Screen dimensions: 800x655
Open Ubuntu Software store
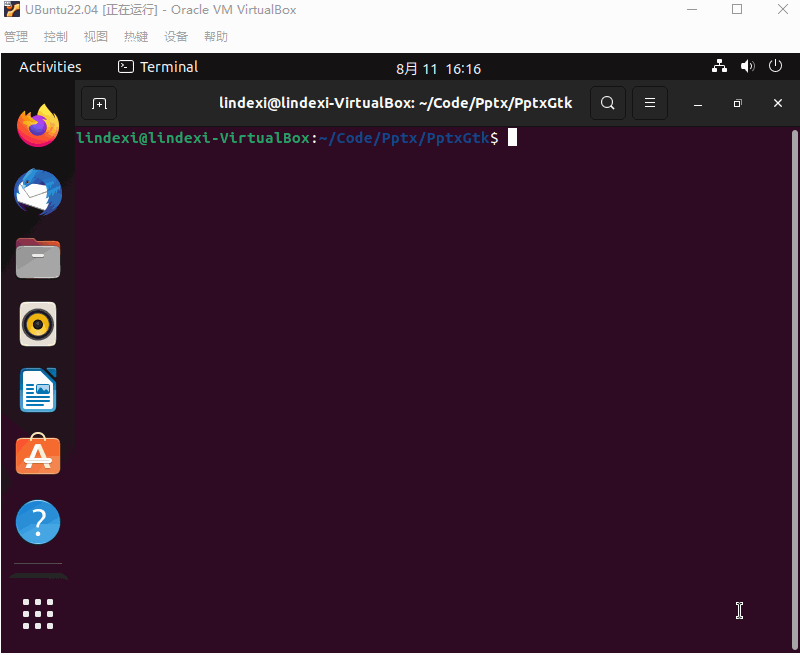pyautogui.click(x=38, y=454)
